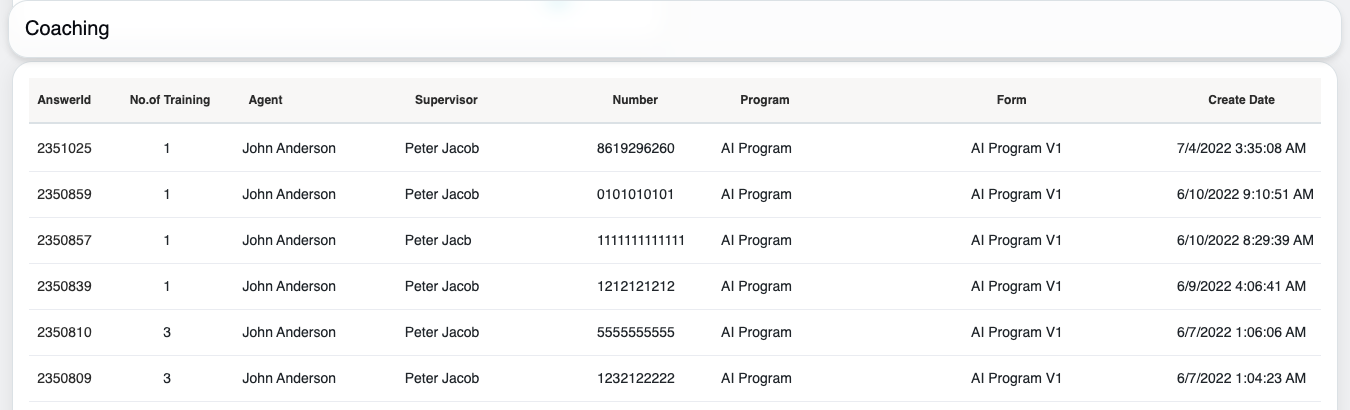Sort by the Create Date column header

pos(1241,100)
